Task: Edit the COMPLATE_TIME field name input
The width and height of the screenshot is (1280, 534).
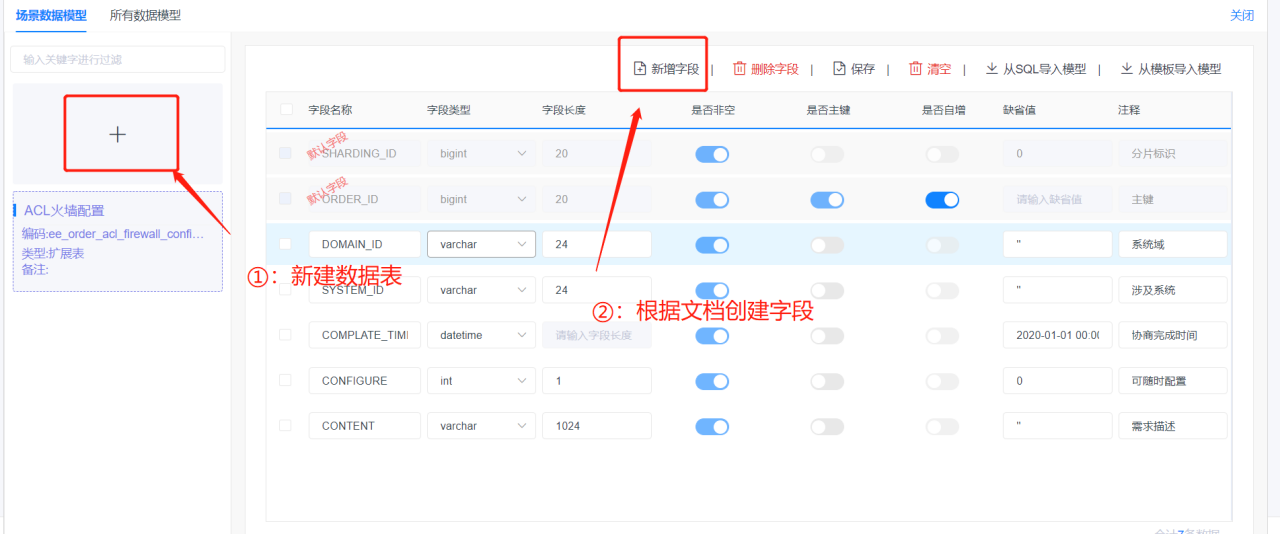Action: [x=364, y=335]
